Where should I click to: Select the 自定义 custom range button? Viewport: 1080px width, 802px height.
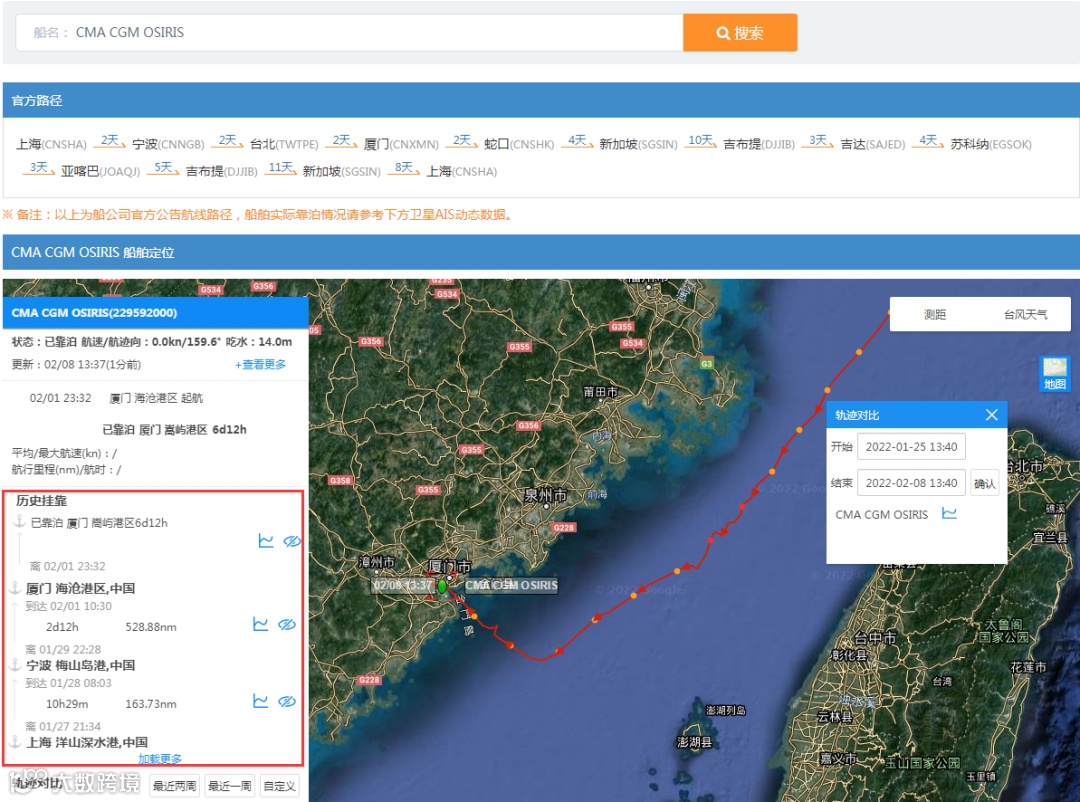(x=279, y=785)
